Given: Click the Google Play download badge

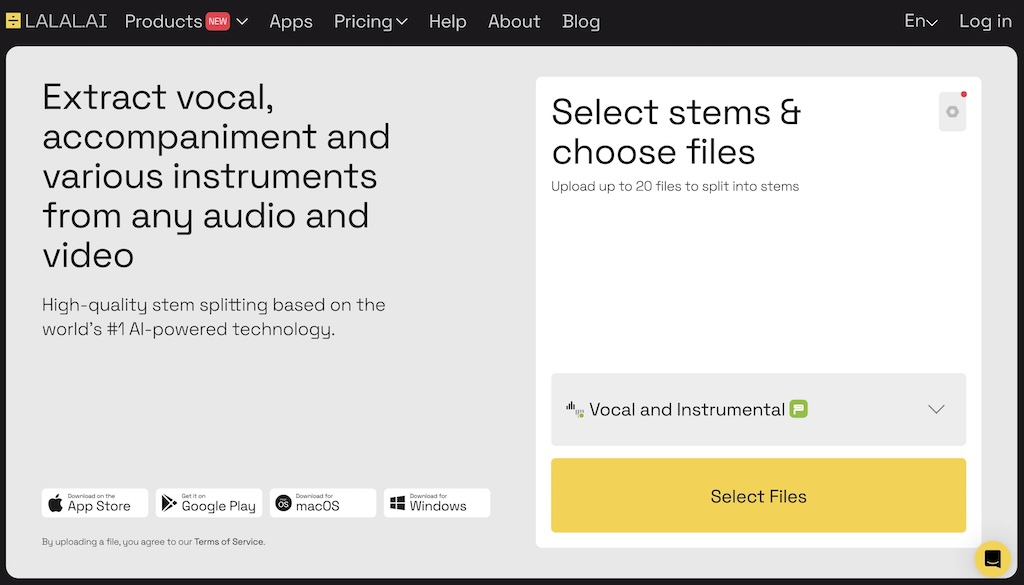Looking at the screenshot, I should point(209,503).
